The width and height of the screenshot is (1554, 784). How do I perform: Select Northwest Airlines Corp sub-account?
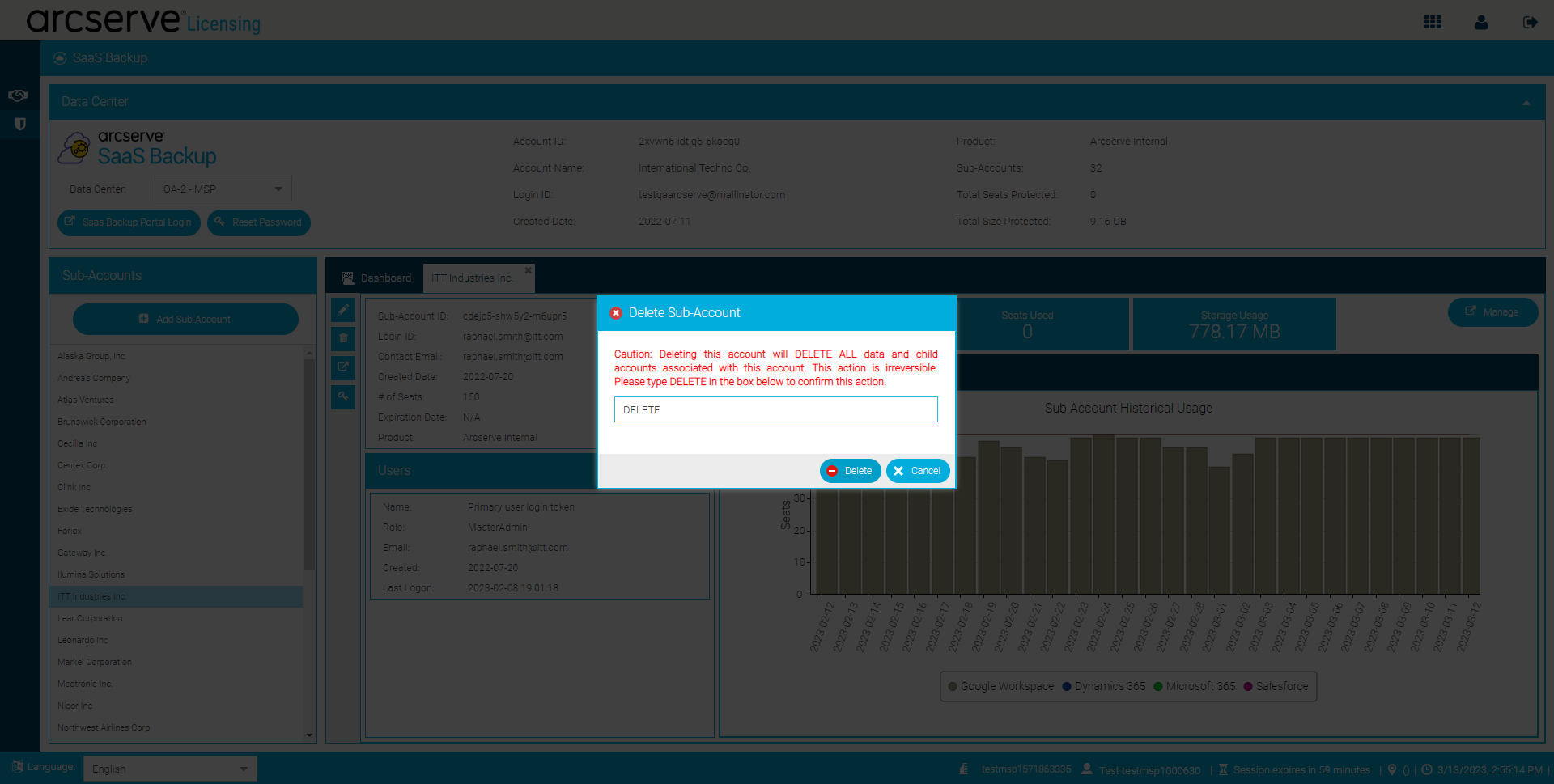coord(176,727)
